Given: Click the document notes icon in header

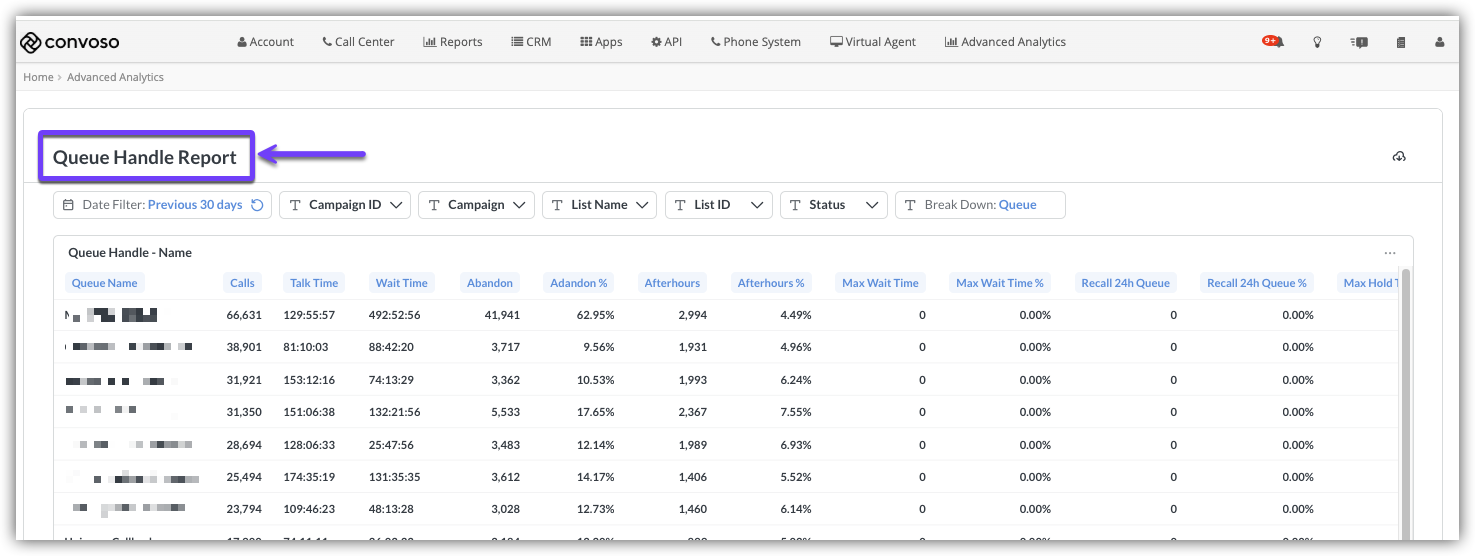Looking at the screenshot, I should tap(1400, 42).
